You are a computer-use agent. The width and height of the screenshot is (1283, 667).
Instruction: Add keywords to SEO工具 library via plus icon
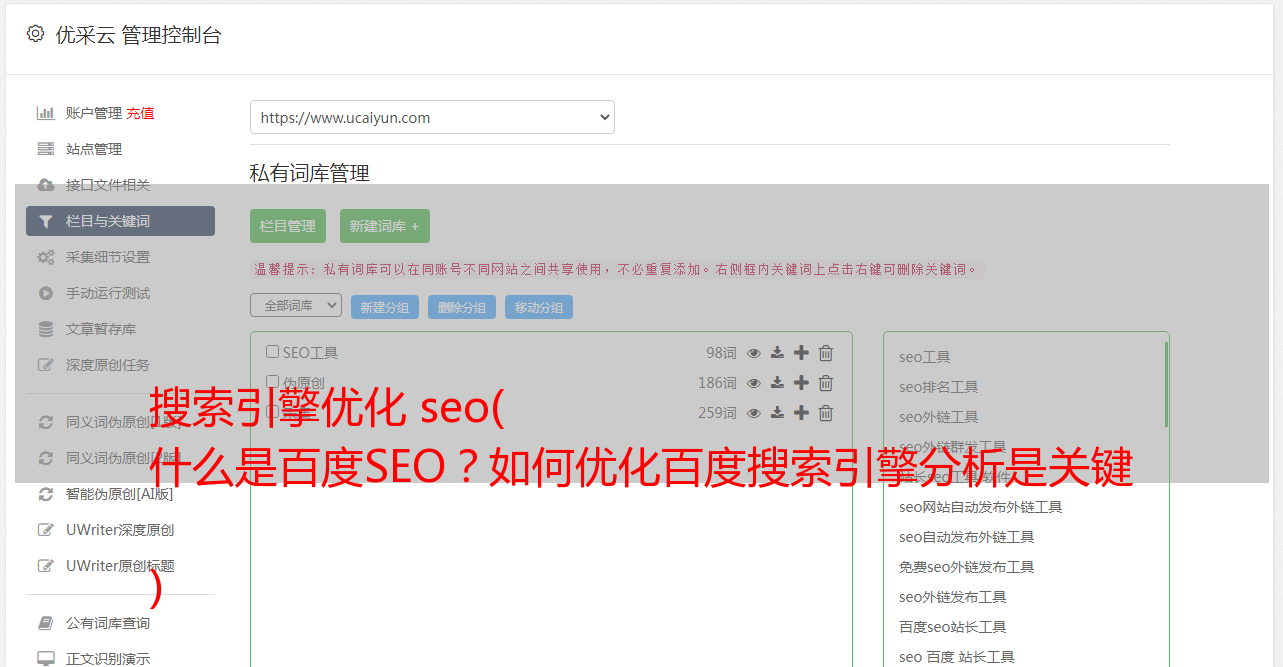pos(801,353)
